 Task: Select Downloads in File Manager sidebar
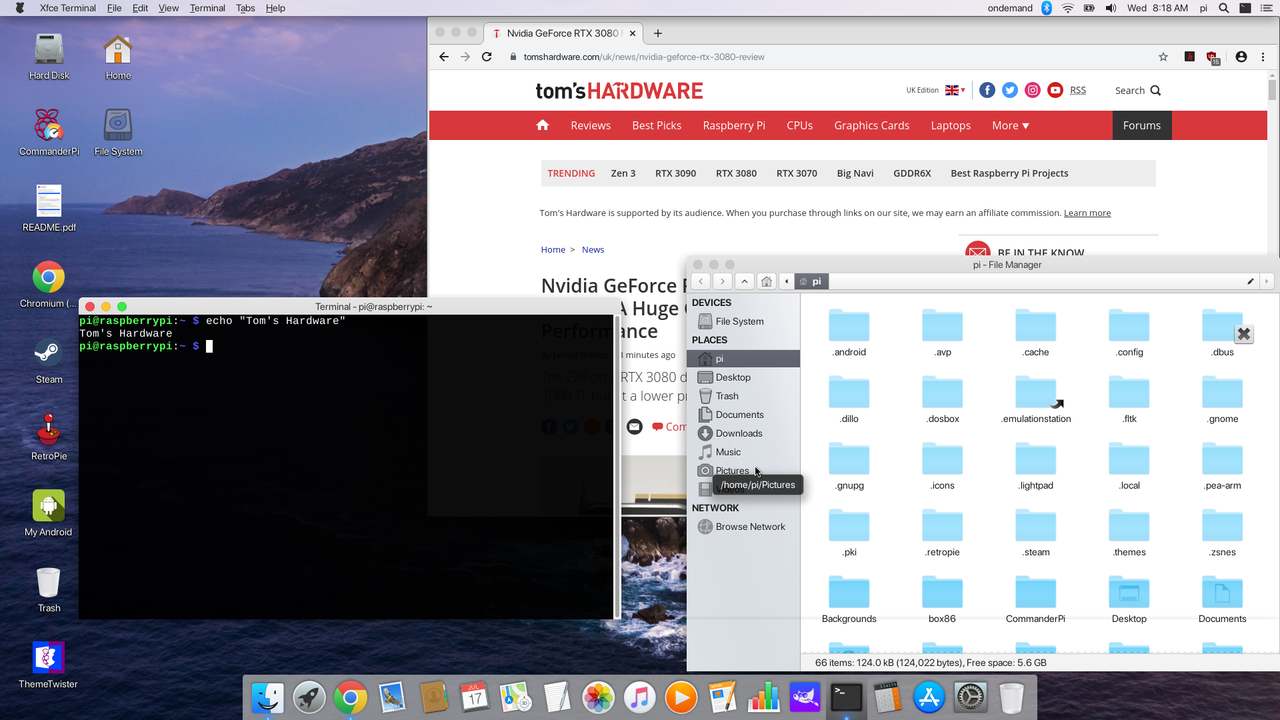point(738,433)
